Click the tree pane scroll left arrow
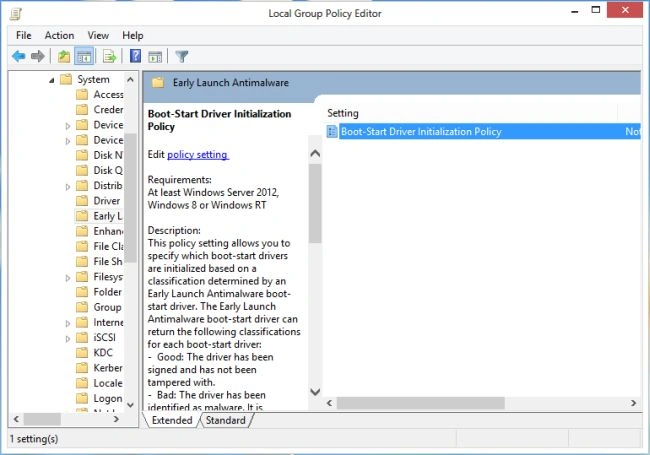The image size is (650, 455). tap(16, 419)
